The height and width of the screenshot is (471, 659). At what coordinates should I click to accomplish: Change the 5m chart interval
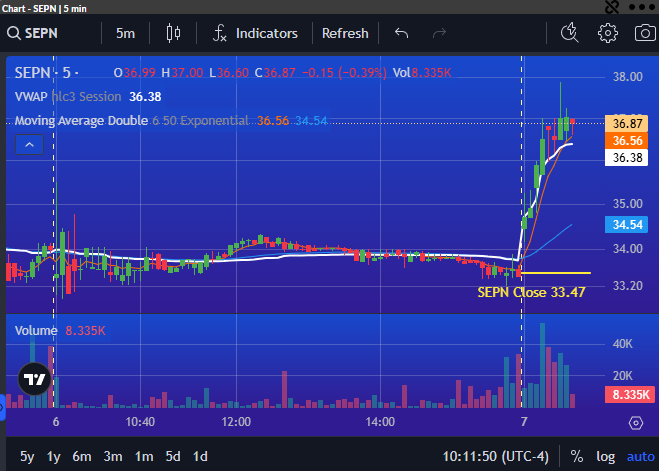click(x=125, y=33)
